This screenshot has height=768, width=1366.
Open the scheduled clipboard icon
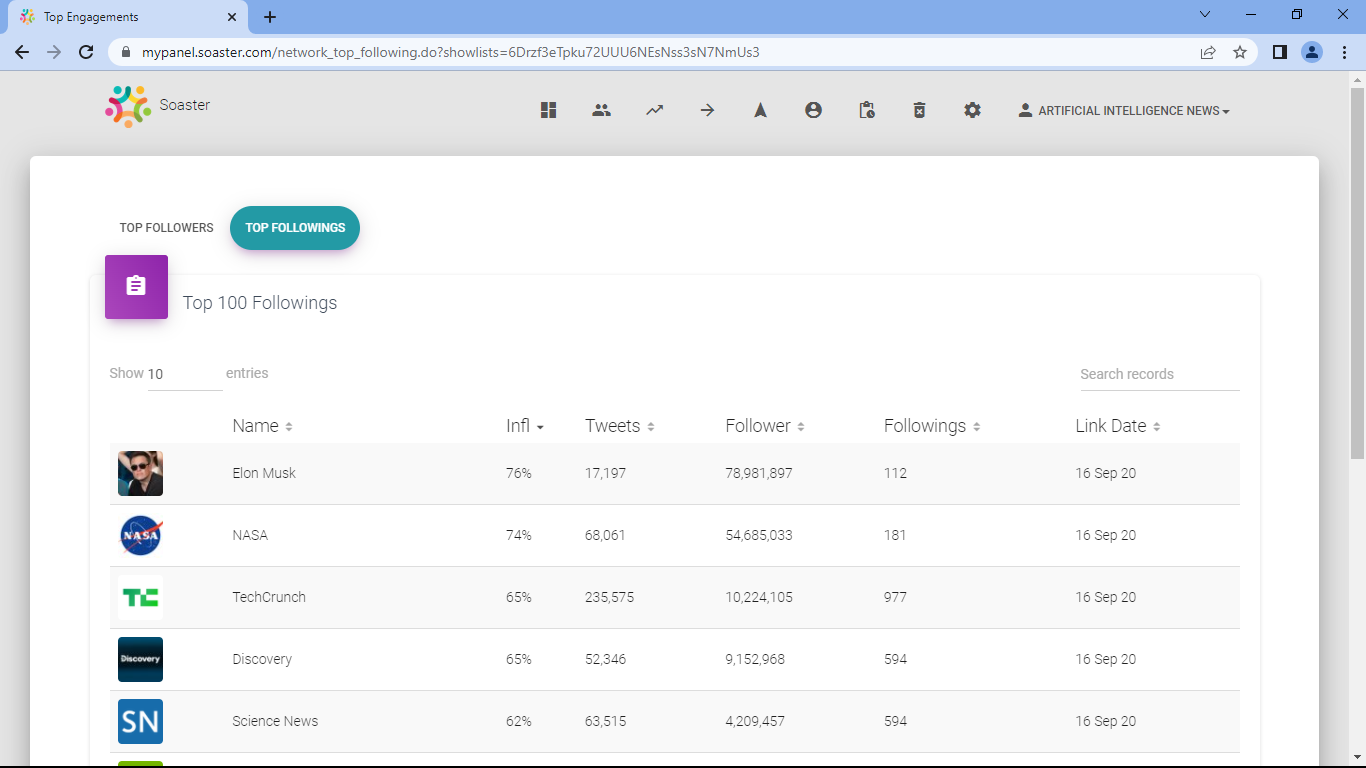point(867,111)
